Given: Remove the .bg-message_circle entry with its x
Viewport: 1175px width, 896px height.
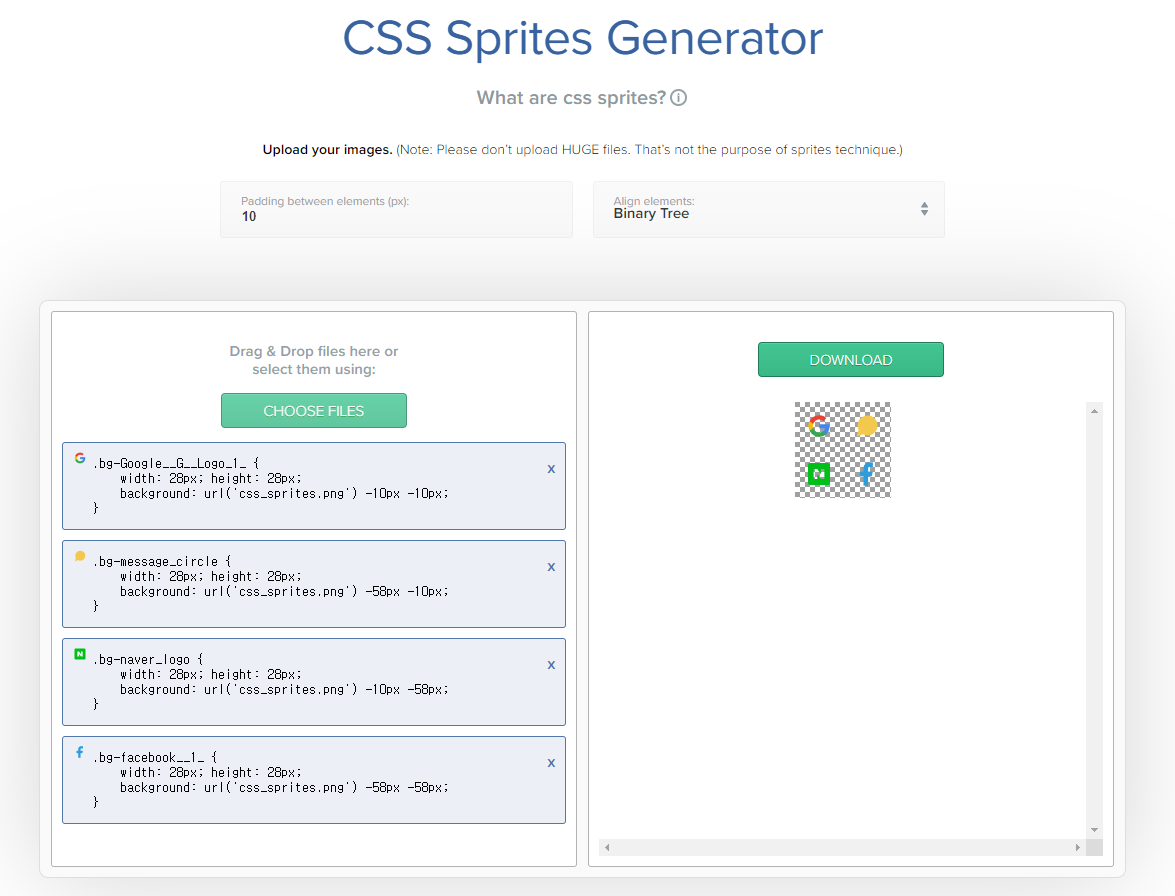Looking at the screenshot, I should (551, 567).
